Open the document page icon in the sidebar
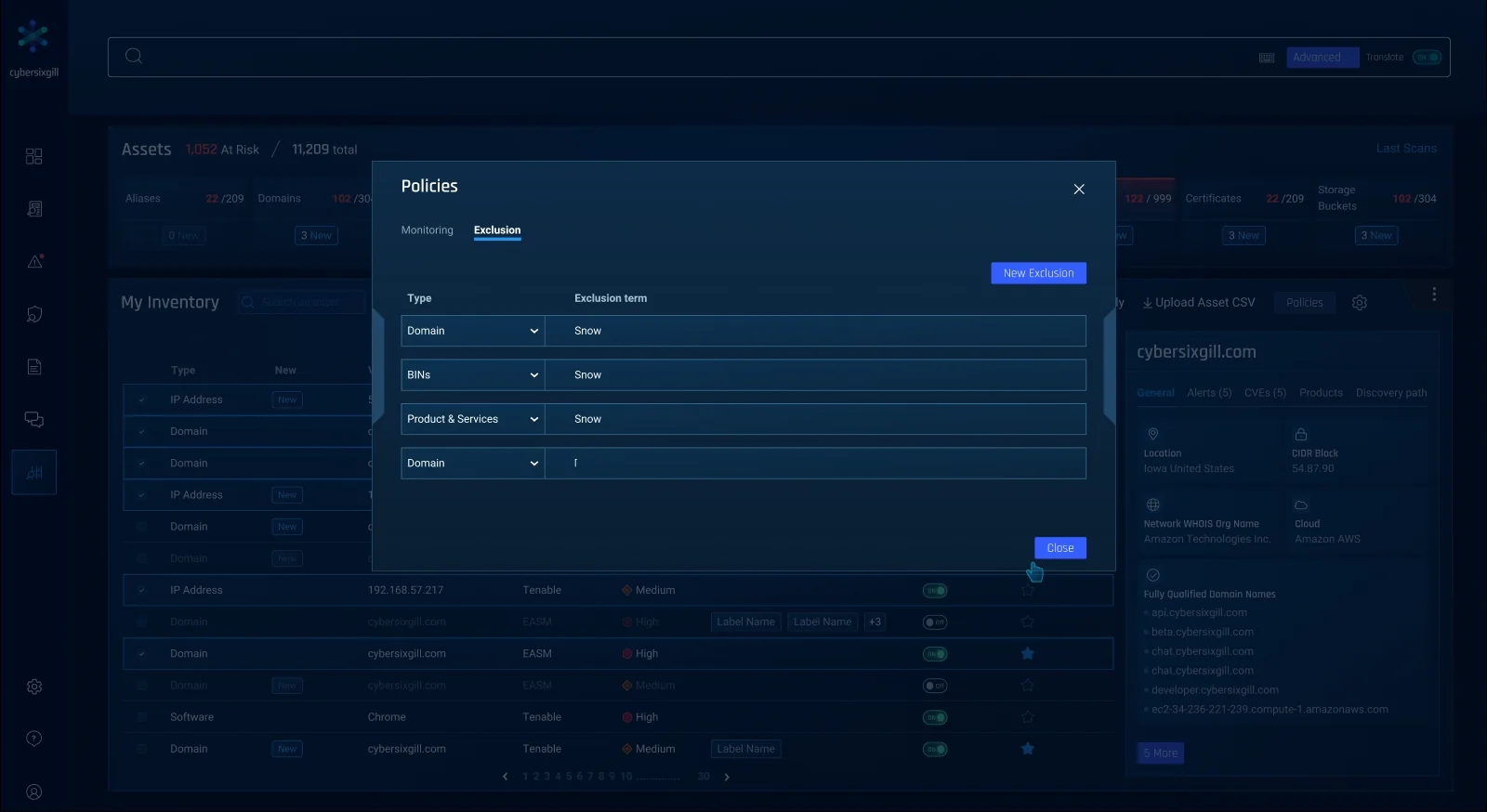 point(34,367)
